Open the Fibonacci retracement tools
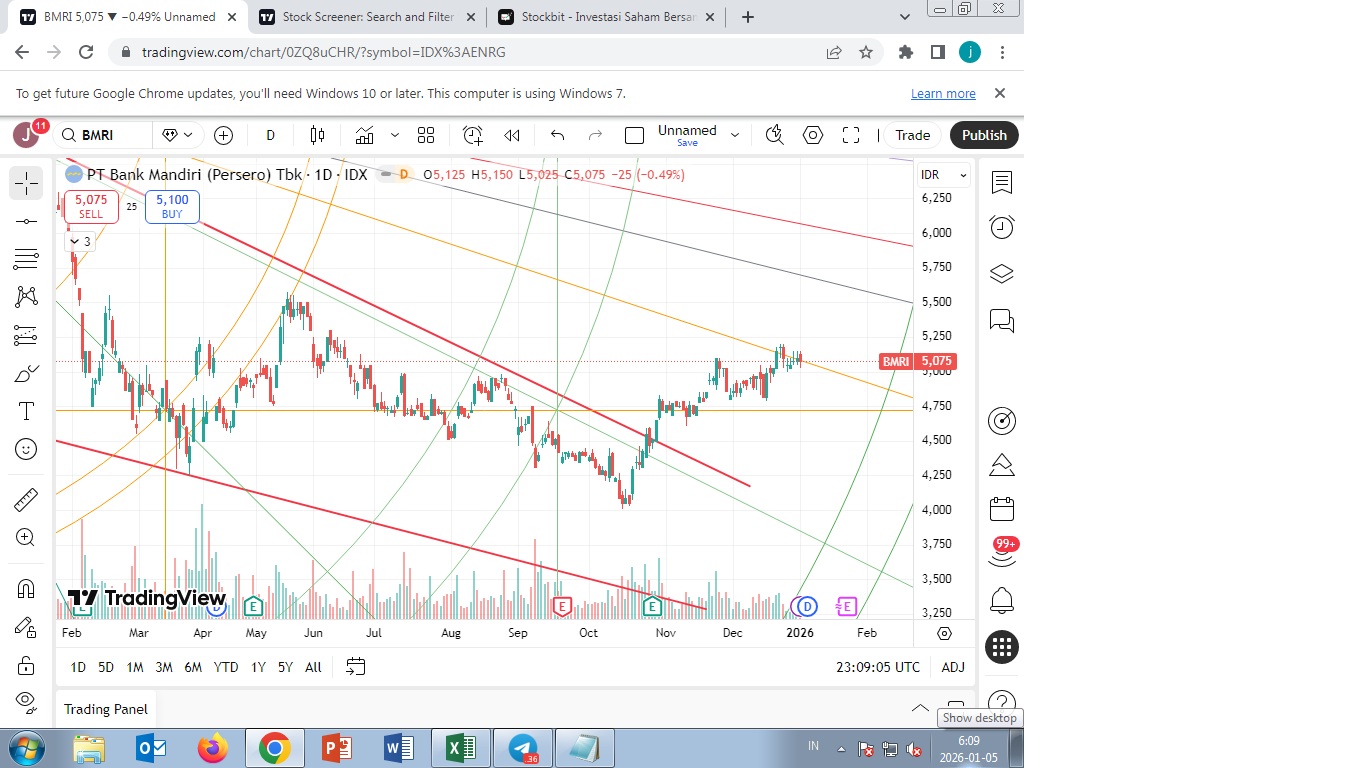 tap(26, 259)
